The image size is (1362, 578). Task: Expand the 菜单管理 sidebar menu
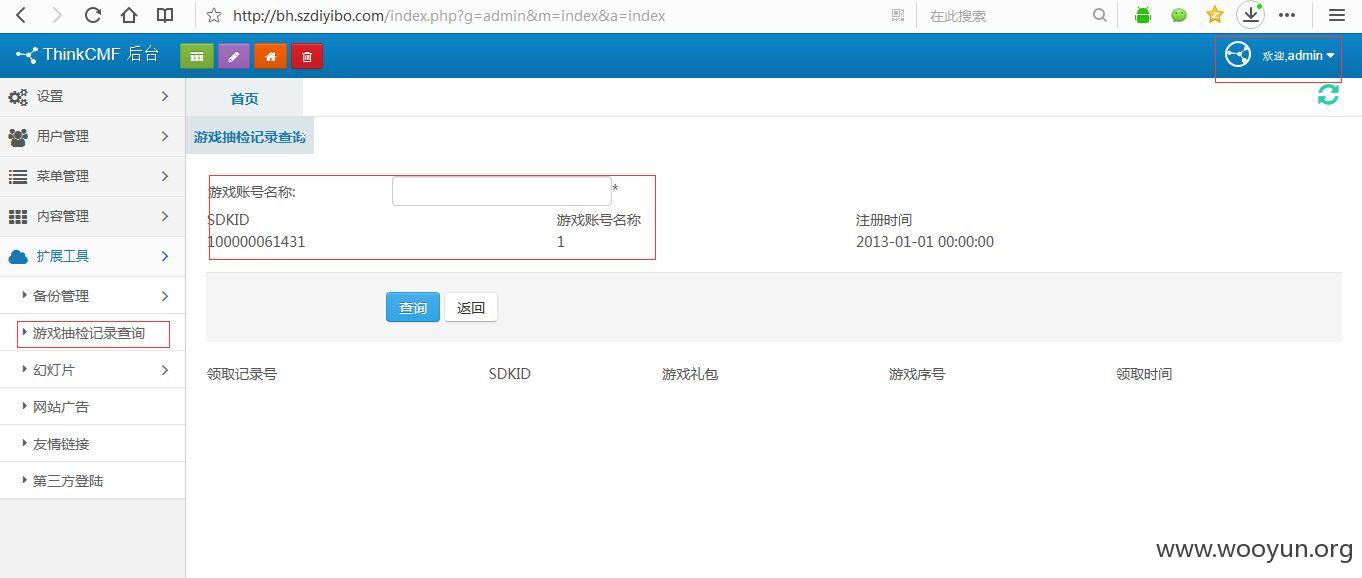pos(92,177)
